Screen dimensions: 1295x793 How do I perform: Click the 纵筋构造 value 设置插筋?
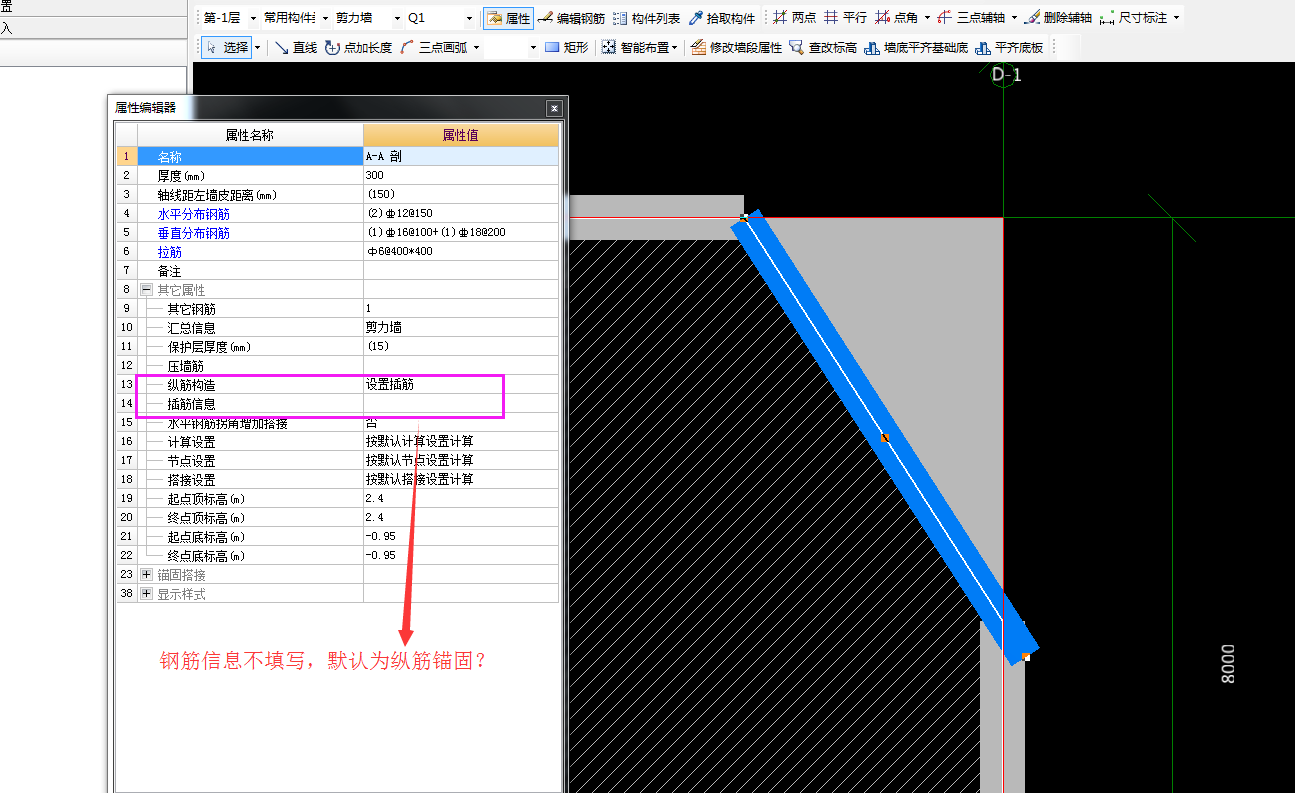tap(460, 384)
